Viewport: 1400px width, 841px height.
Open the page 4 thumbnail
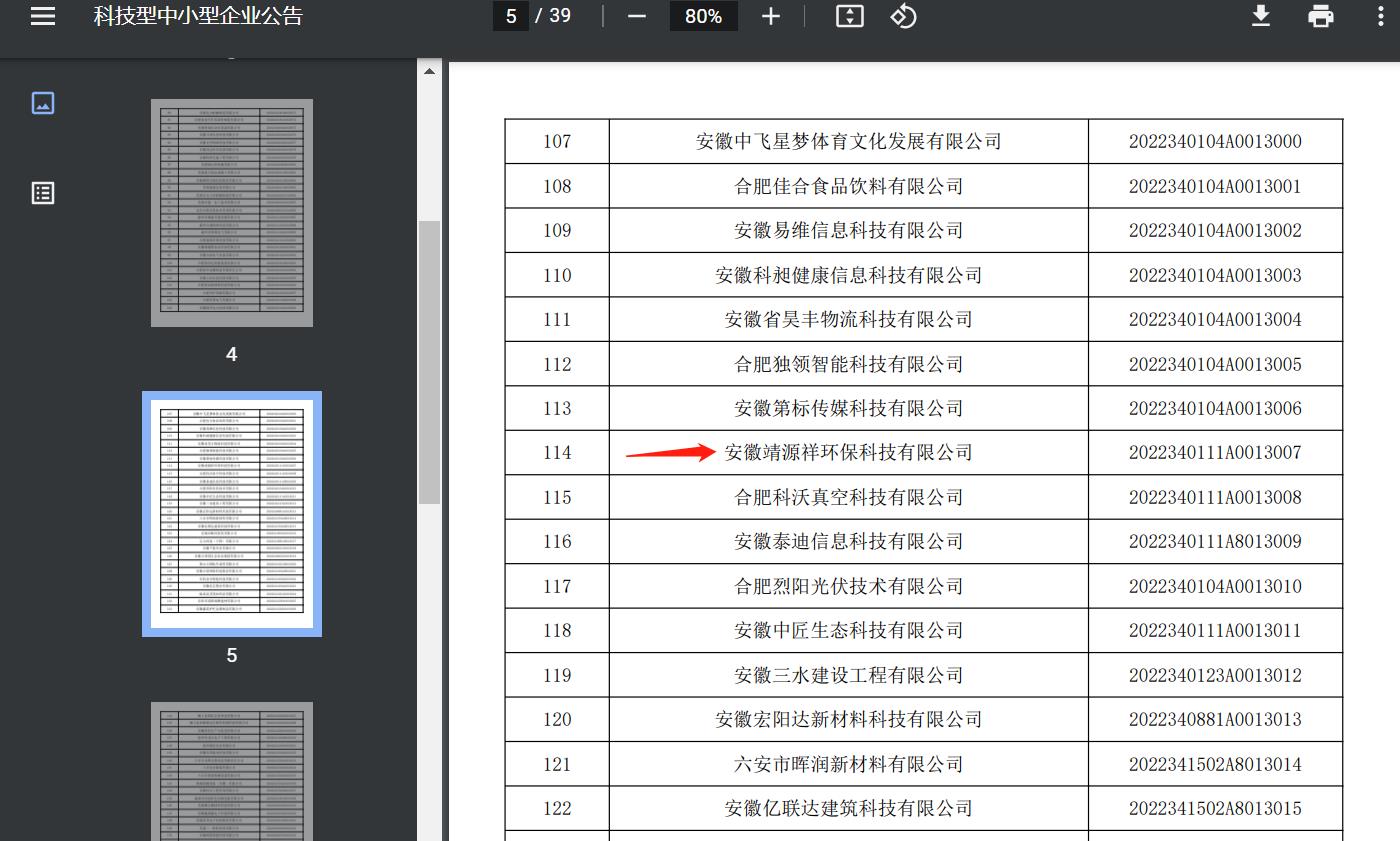point(232,213)
